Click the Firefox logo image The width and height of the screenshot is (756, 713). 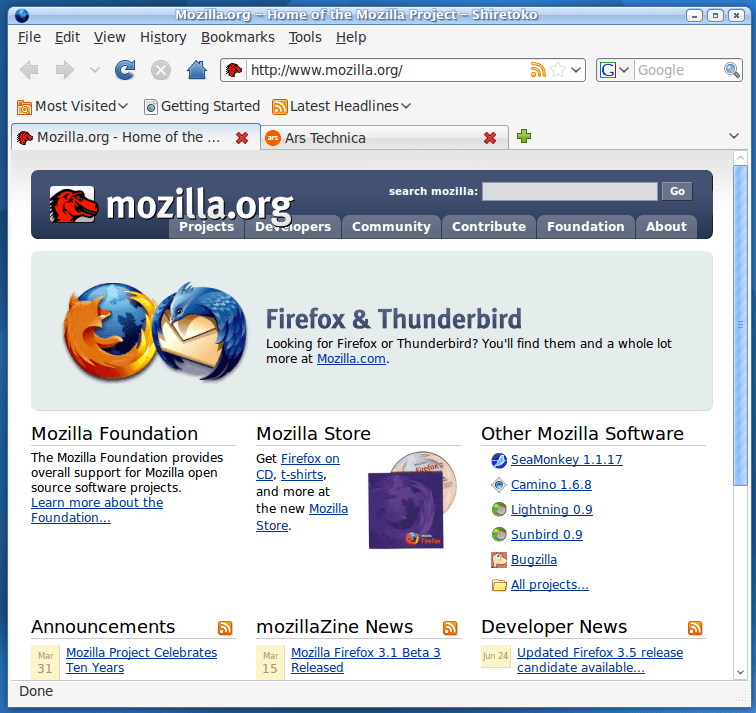[109, 330]
